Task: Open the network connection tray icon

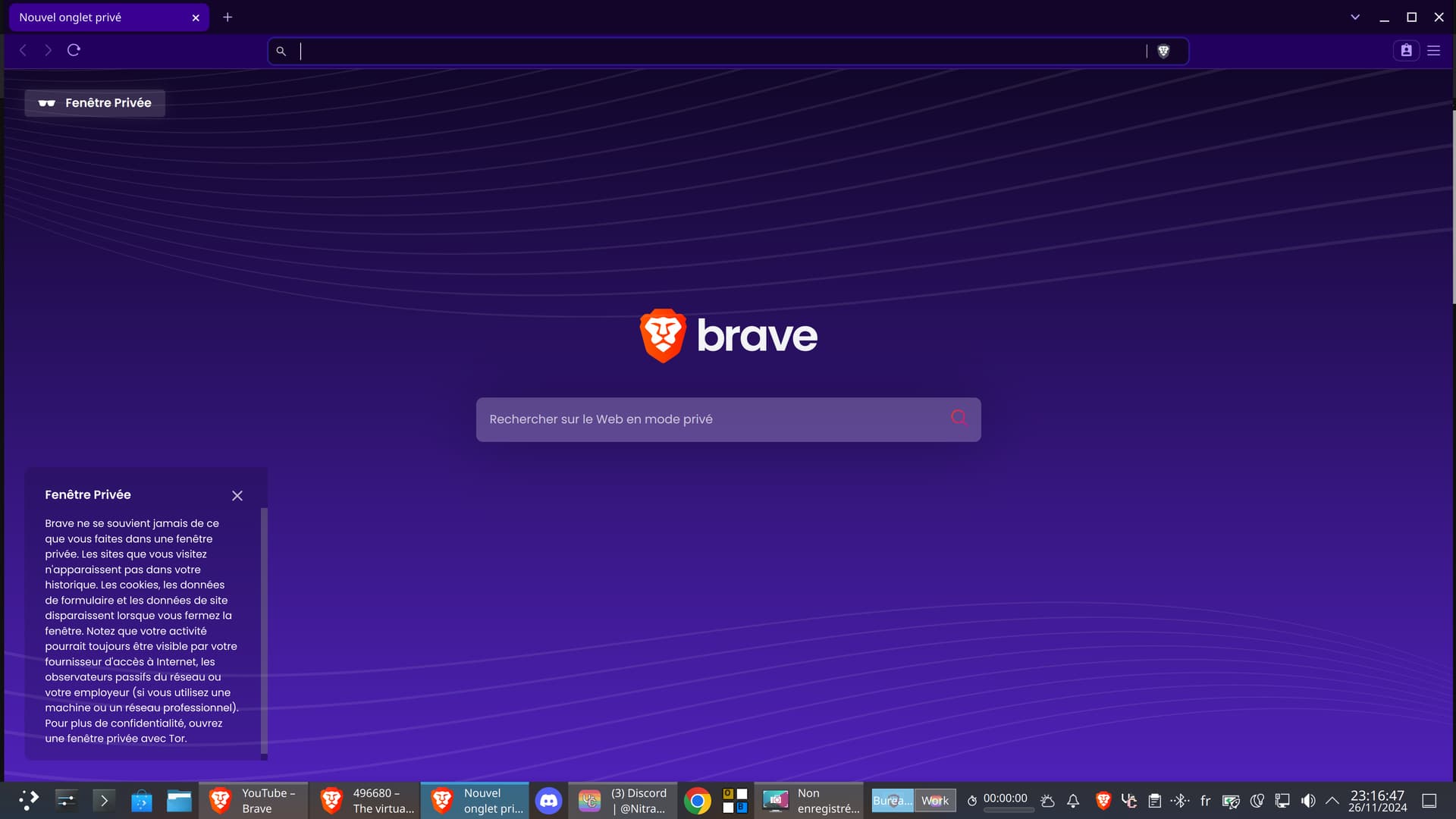Action: [1282, 800]
